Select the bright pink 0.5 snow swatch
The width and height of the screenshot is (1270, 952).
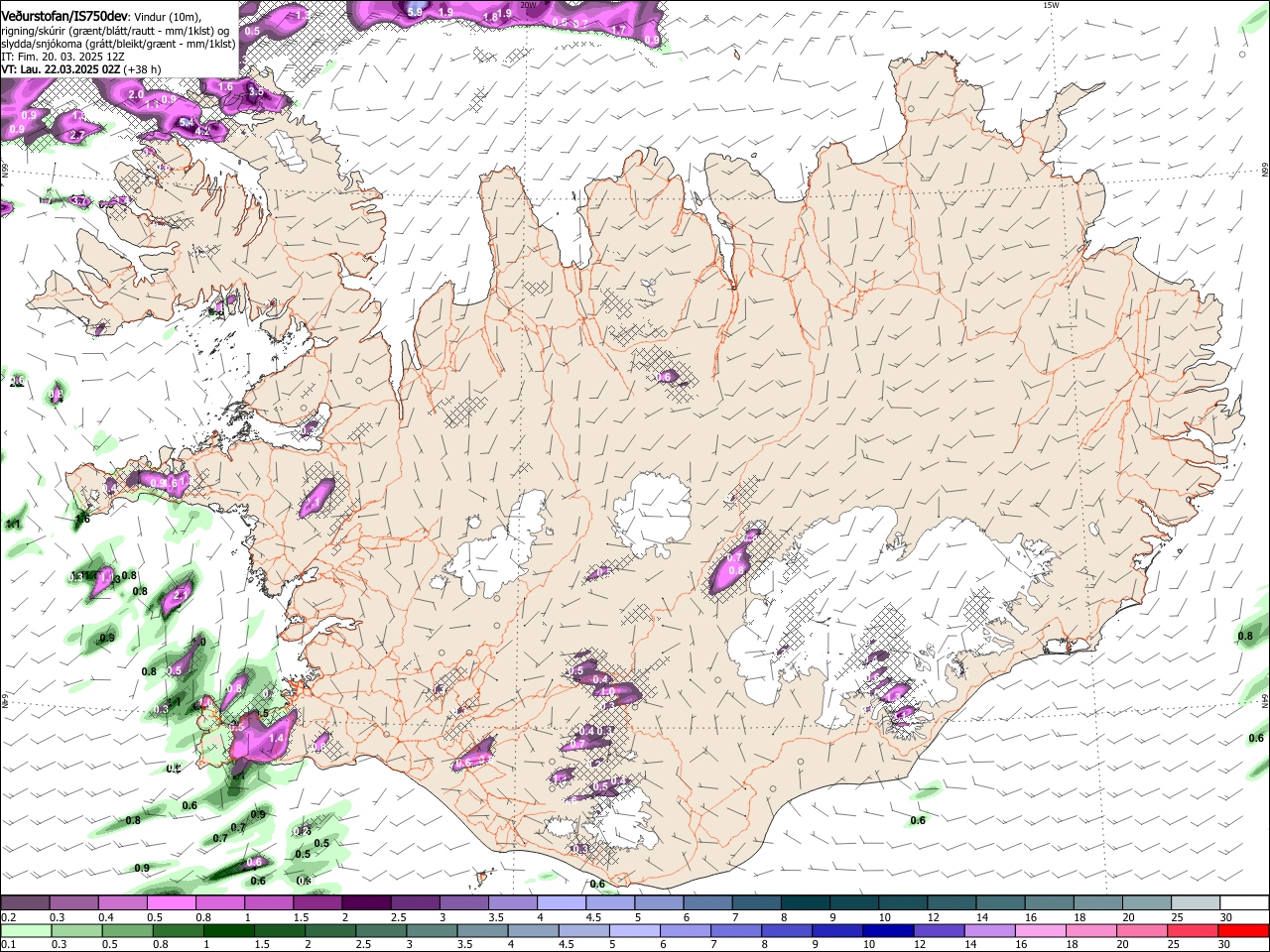tap(171, 903)
